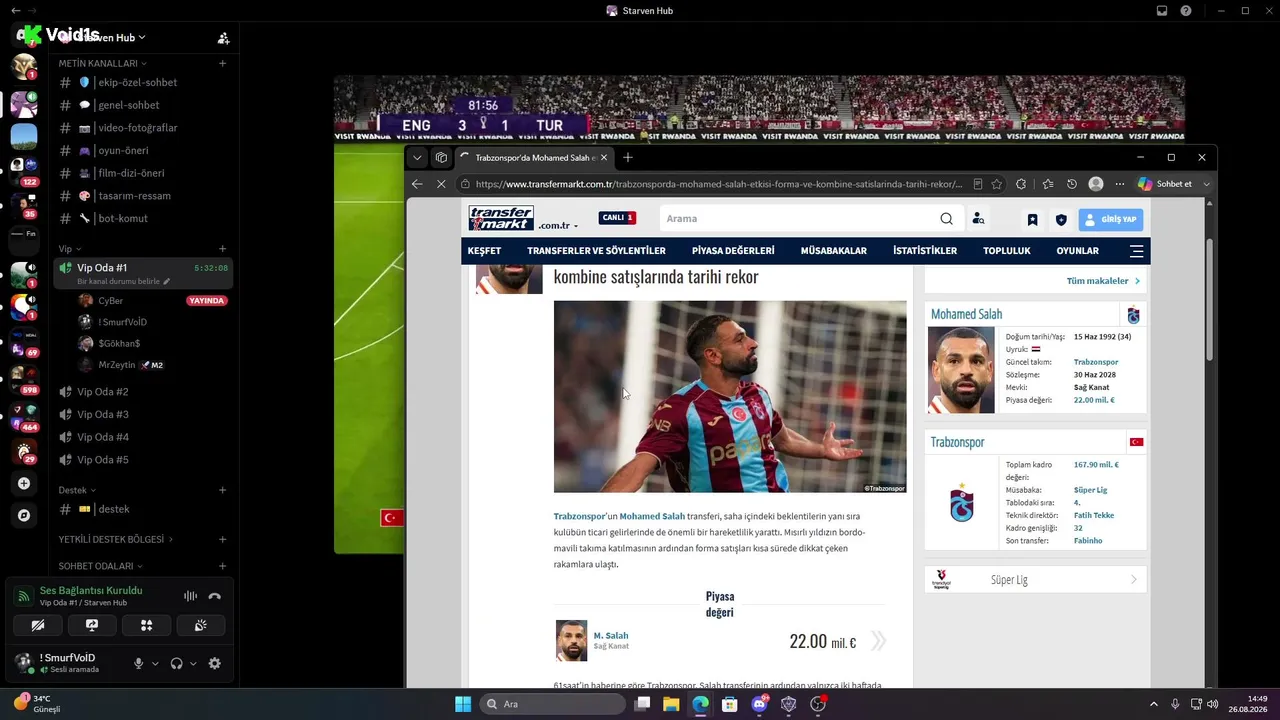Open Discord activities launcher button

(x=146, y=626)
